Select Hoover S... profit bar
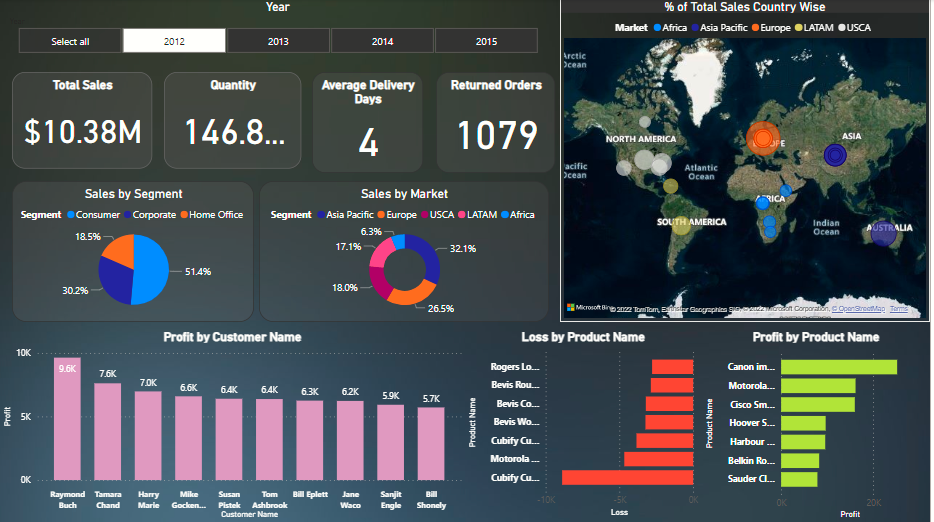 803,423
